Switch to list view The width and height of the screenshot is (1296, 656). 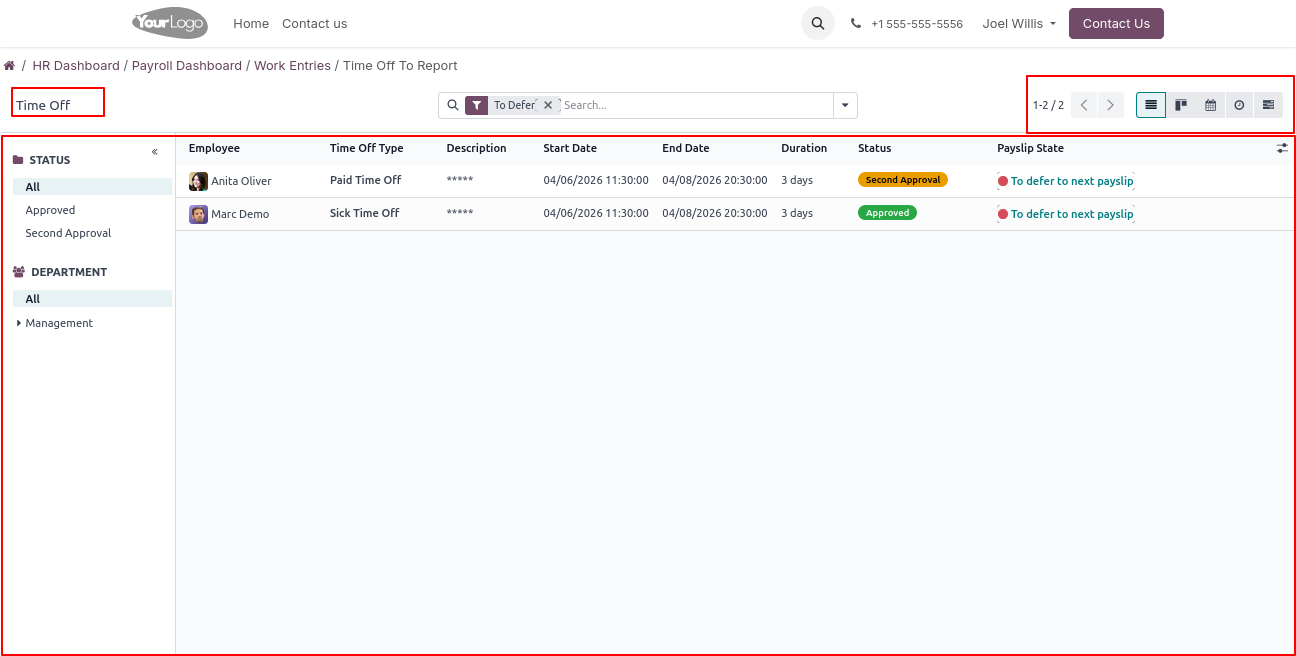tap(1151, 105)
